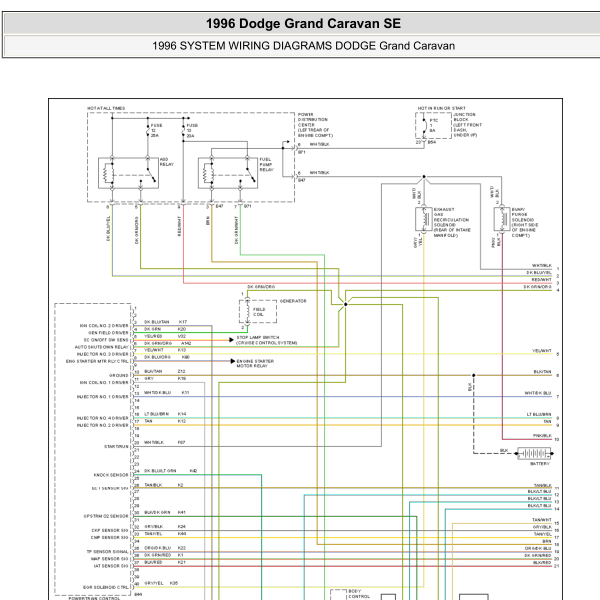Click 'AUTO SHUTDOWN RELAY' pin label
The height and width of the screenshot is (600, 600).
102,347
